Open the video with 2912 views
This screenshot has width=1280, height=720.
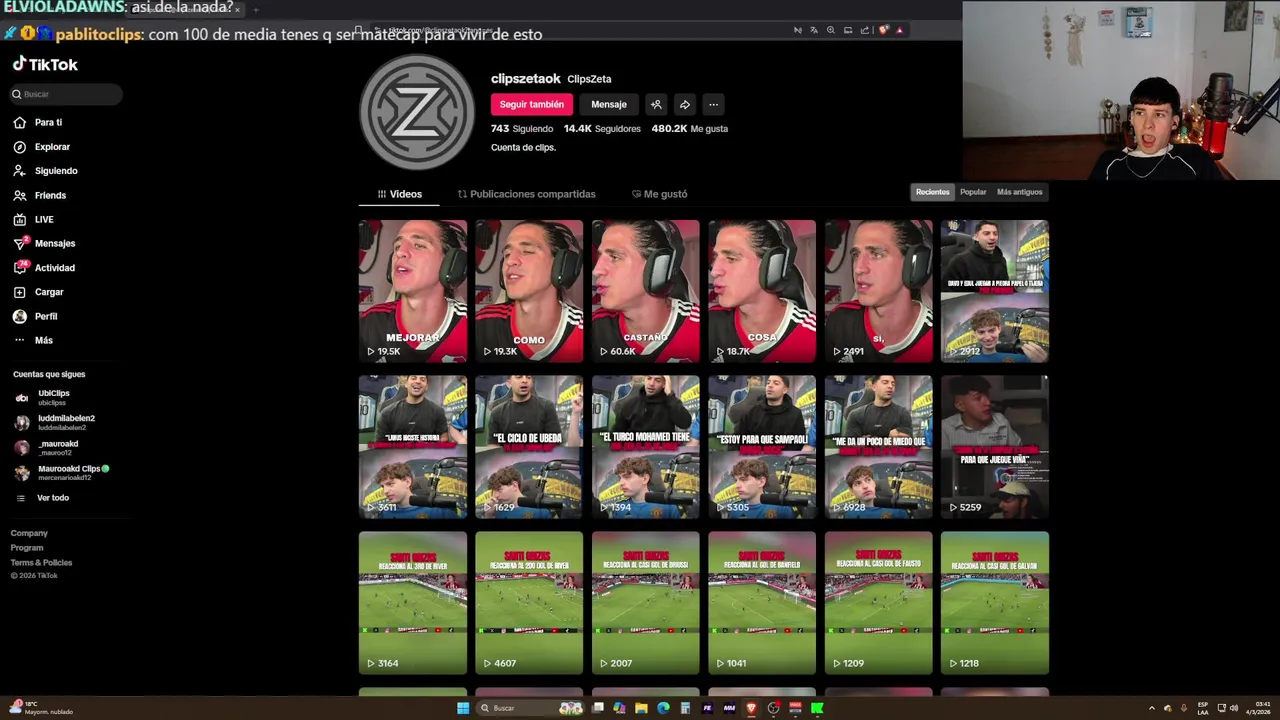point(995,291)
